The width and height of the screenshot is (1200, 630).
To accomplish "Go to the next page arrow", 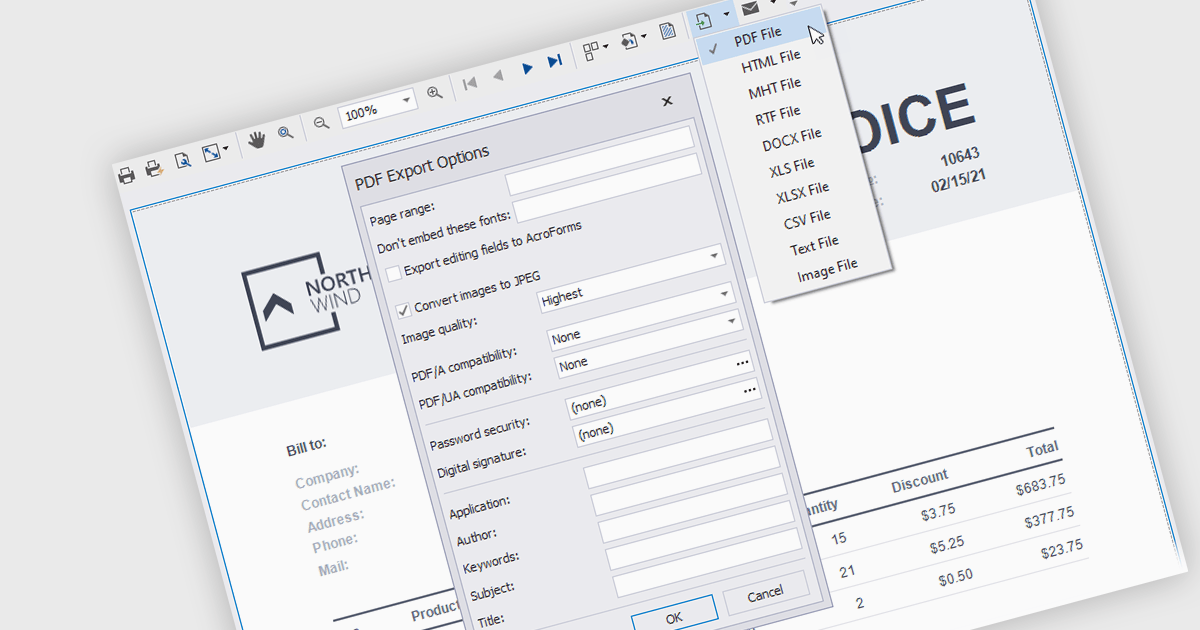I will (528, 69).
